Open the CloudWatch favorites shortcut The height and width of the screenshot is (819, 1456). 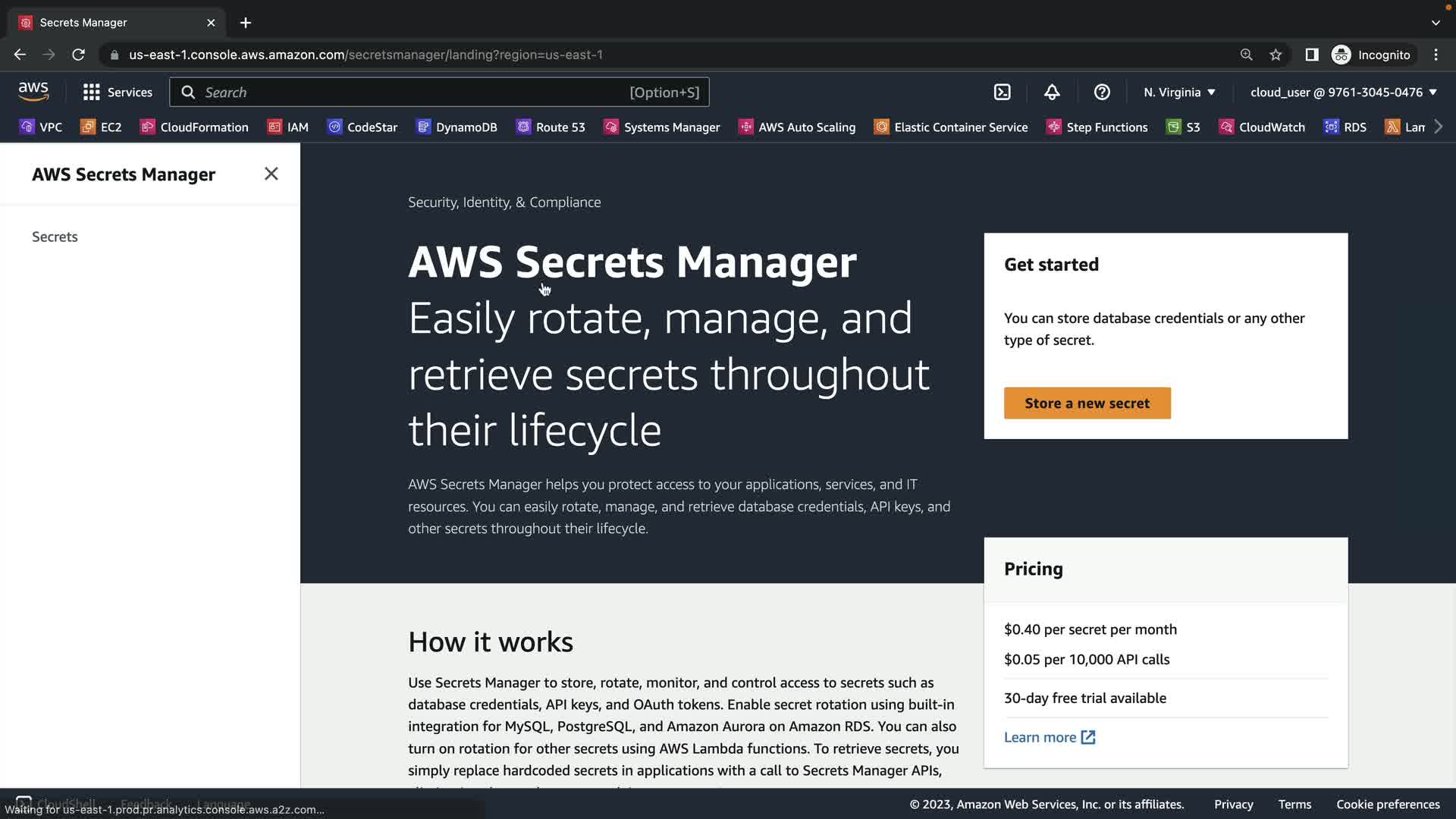1262,127
